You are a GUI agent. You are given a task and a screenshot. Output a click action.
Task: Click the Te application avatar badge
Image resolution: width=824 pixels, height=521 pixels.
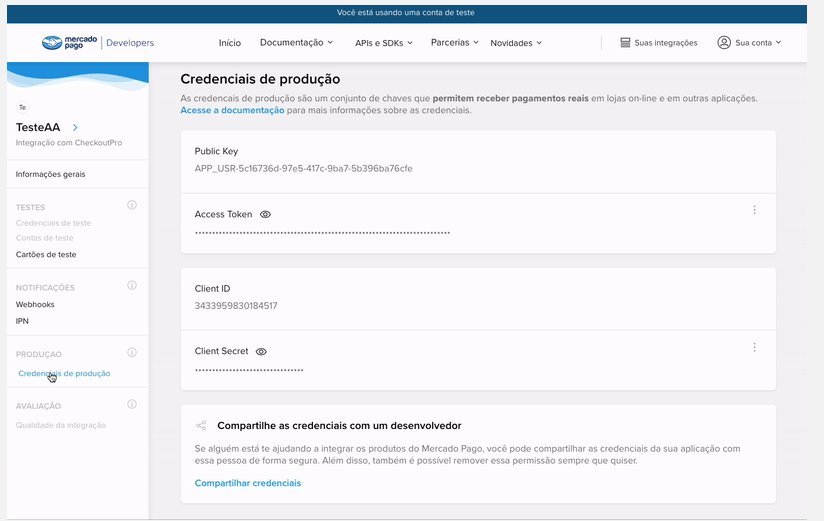pyautogui.click(x=23, y=107)
